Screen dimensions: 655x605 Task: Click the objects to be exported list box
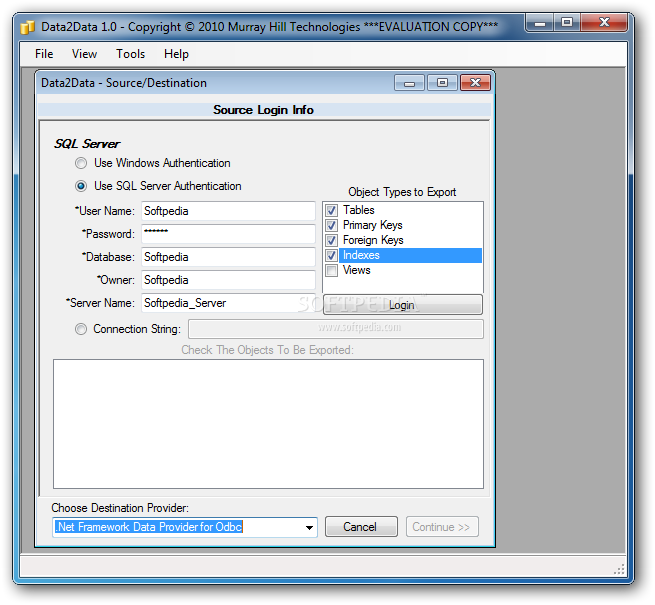tap(268, 424)
